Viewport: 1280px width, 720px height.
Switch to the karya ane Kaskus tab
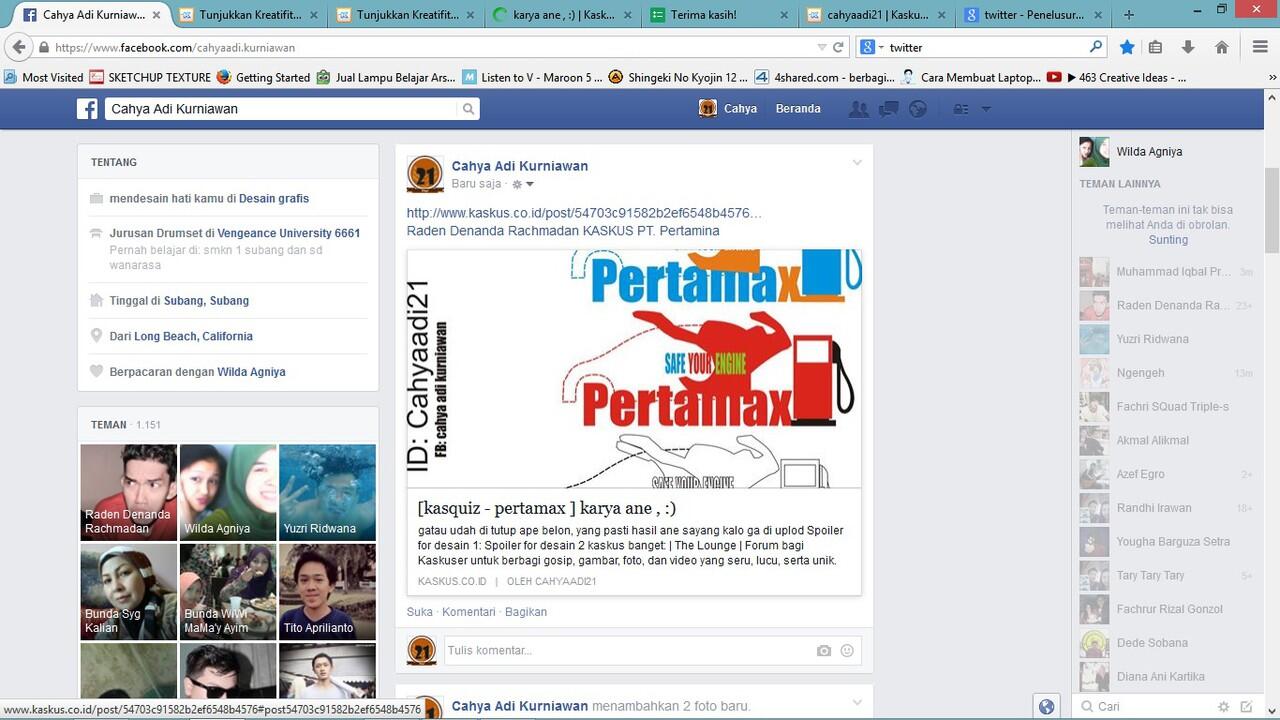point(563,15)
